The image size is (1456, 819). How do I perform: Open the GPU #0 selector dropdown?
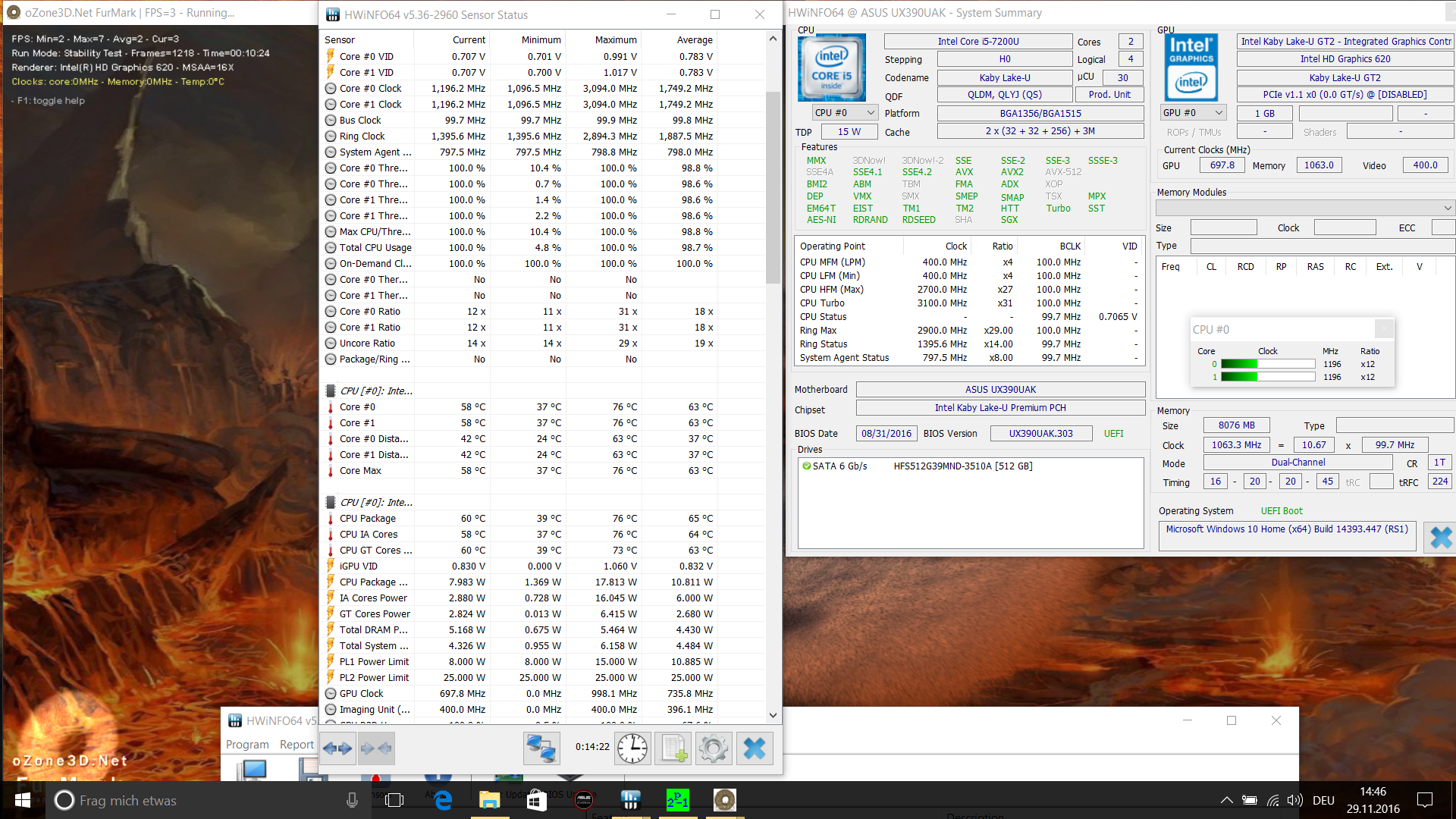coord(1194,113)
